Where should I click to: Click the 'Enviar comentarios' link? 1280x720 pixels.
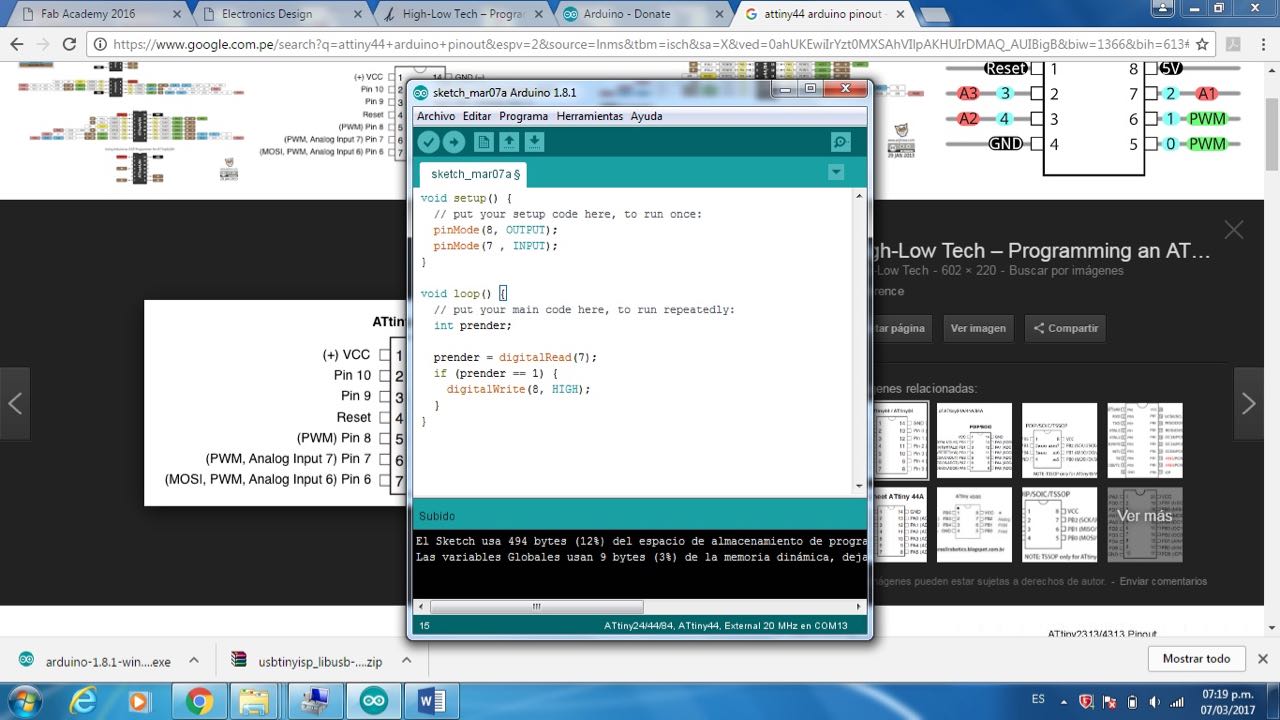[1163, 581]
